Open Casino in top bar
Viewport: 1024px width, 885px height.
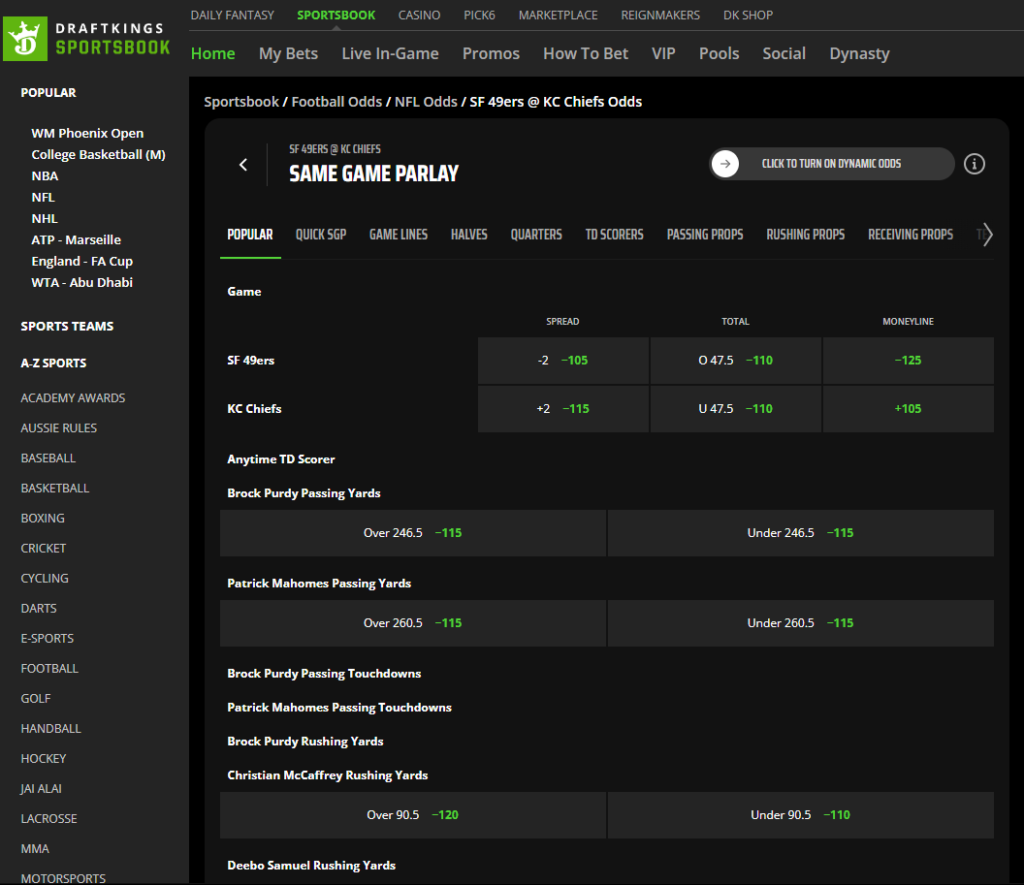(x=419, y=15)
